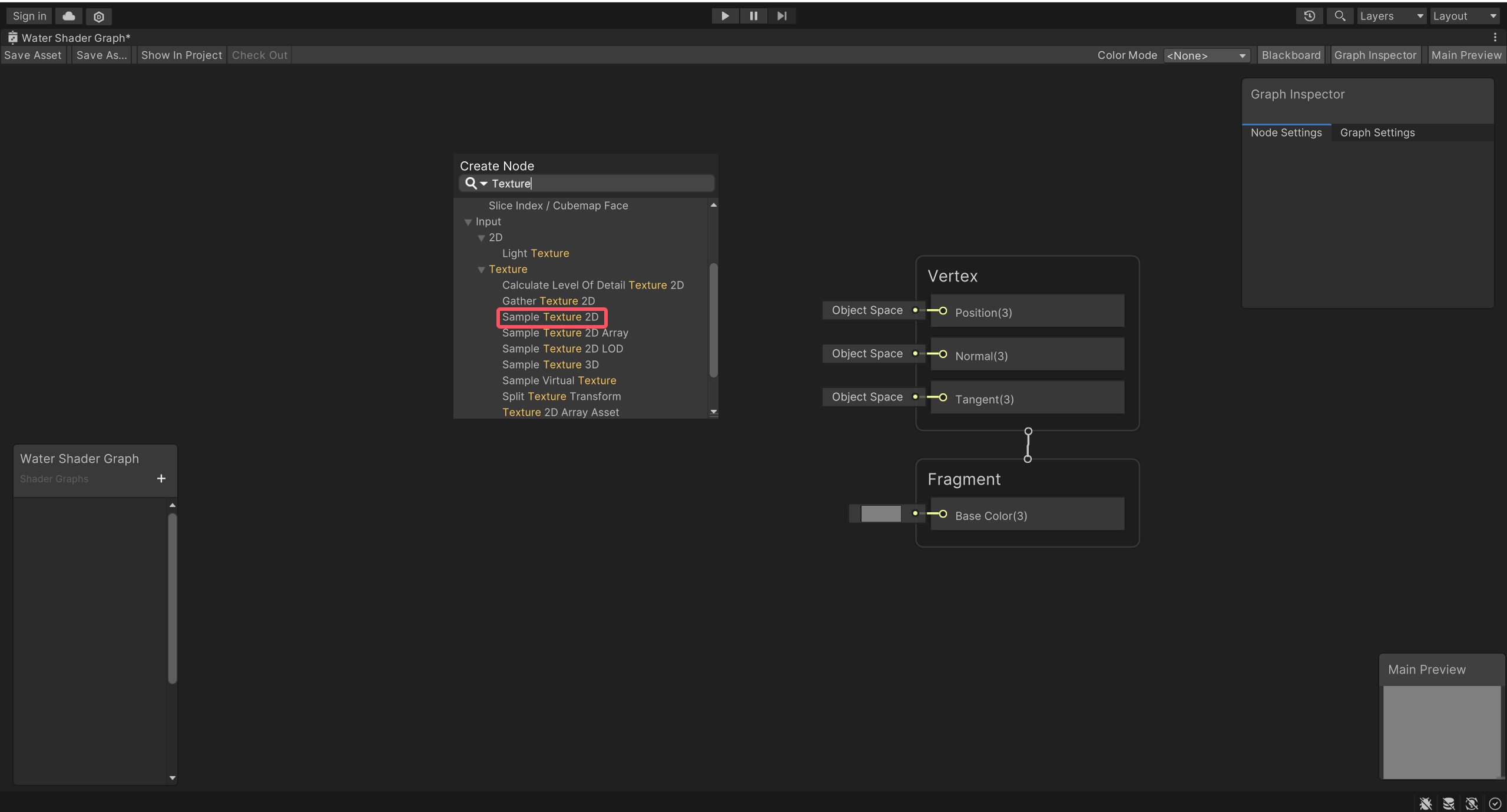Click the Main Preview thumbnail area

tap(1441, 733)
